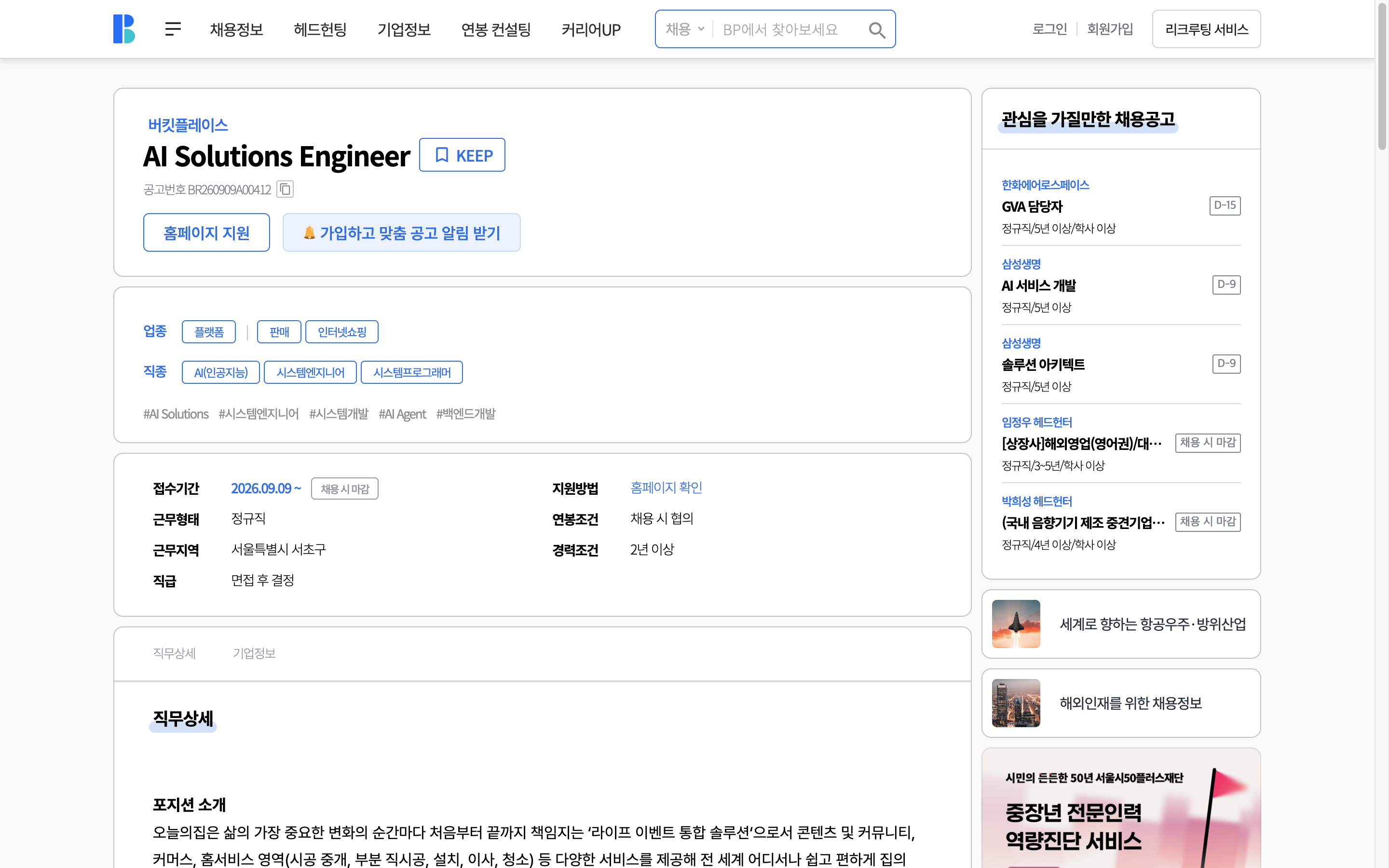This screenshot has height=868, width=1389.
Task: Select the 판매 industry tag
Action: click(279, 332)
